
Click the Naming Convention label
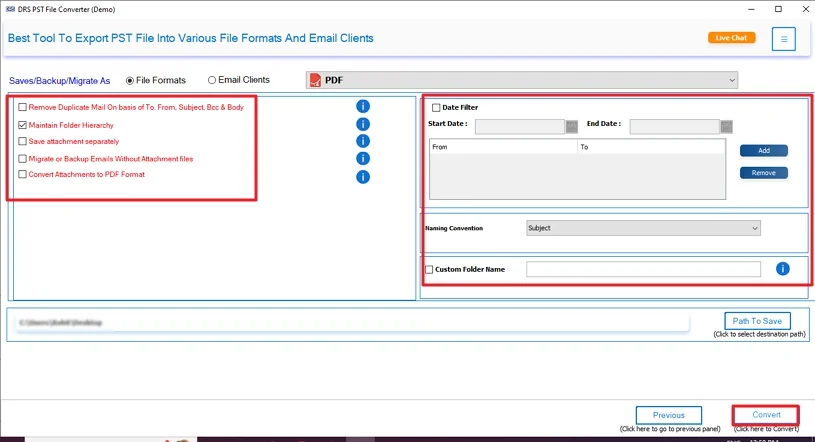point(454,228)
